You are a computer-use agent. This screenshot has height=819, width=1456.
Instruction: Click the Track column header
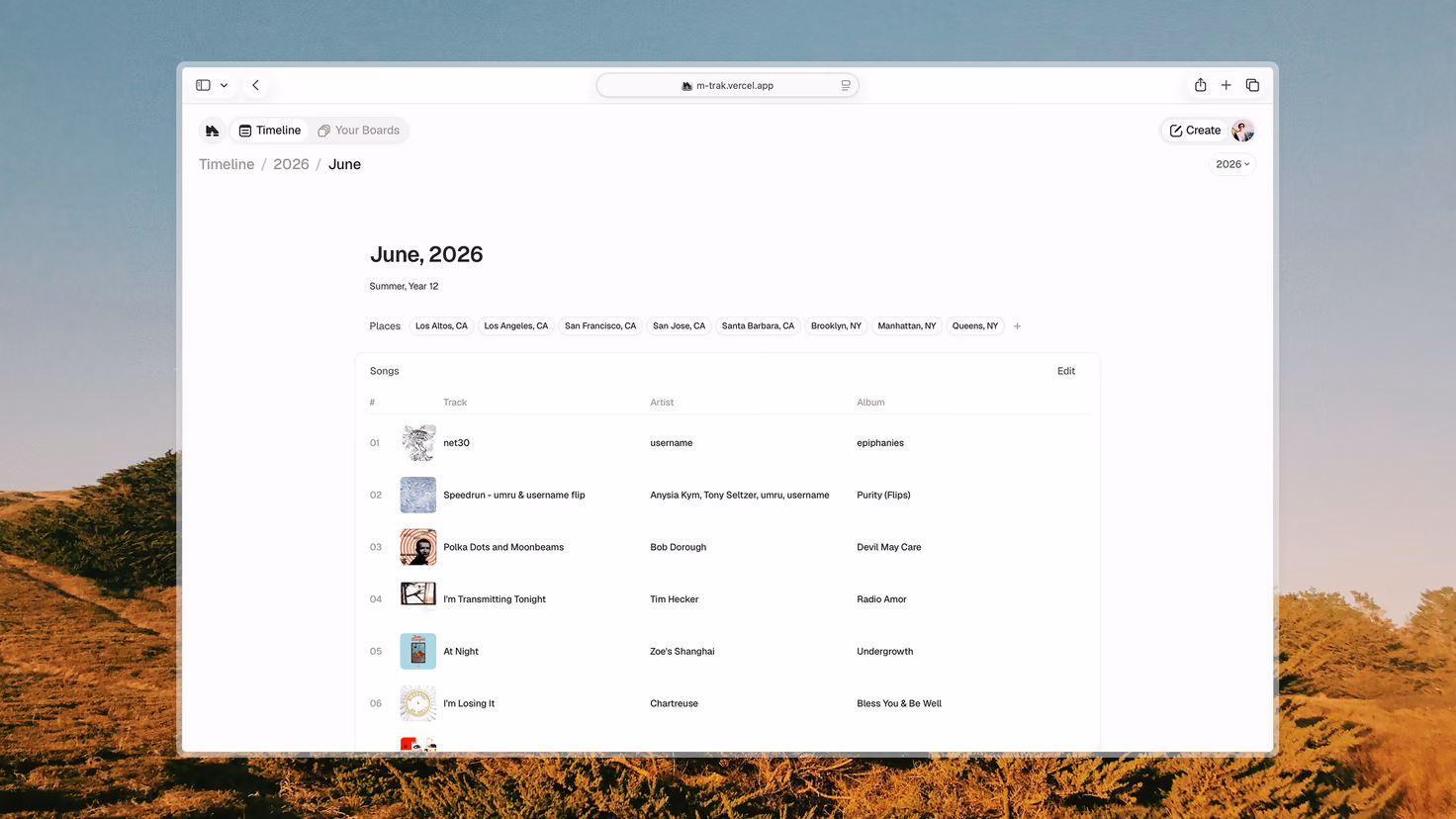click(455, 403)
